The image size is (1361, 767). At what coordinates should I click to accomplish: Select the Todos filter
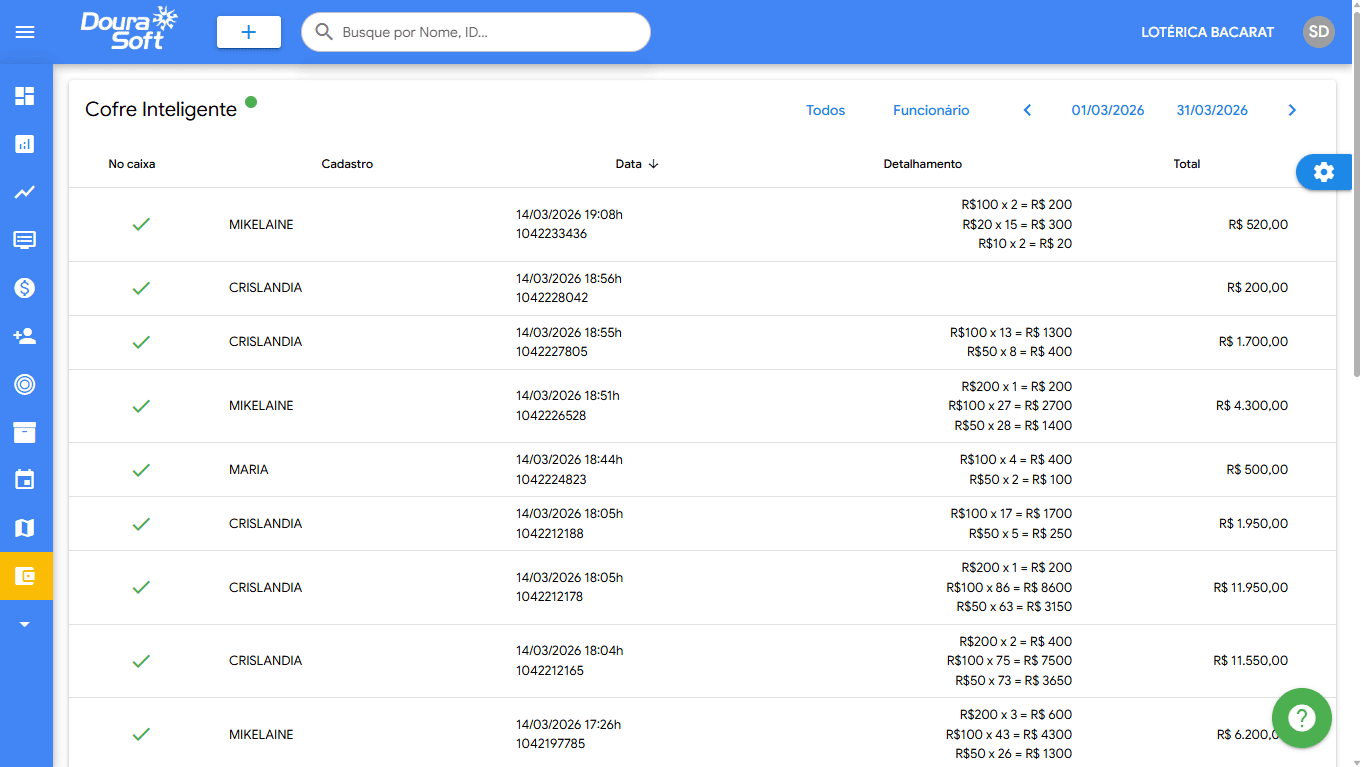(x=825, y=111)
